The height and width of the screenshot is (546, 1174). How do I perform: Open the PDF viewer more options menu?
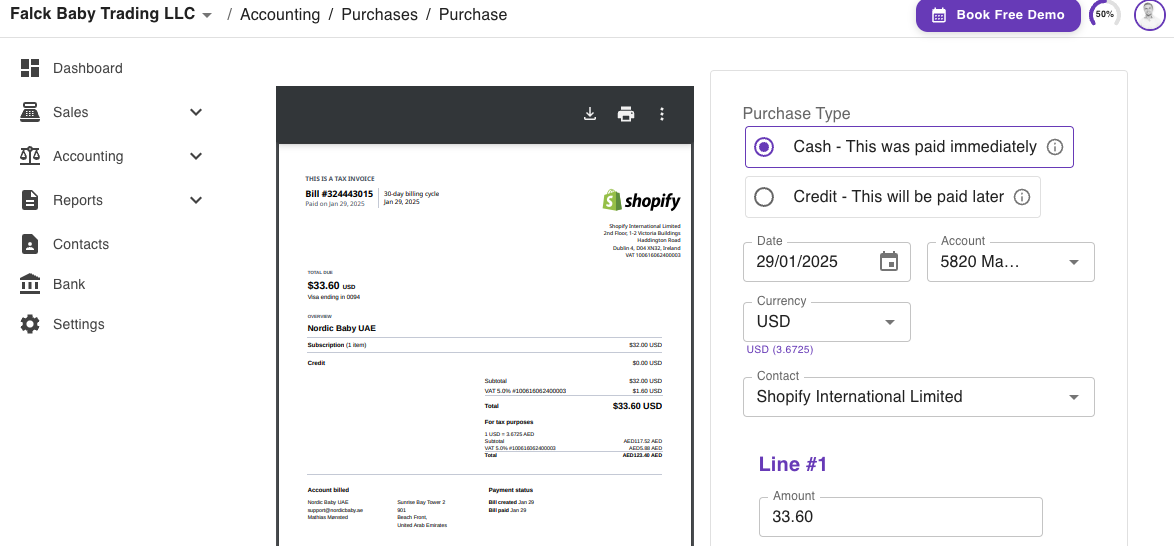tap(661, 114)
